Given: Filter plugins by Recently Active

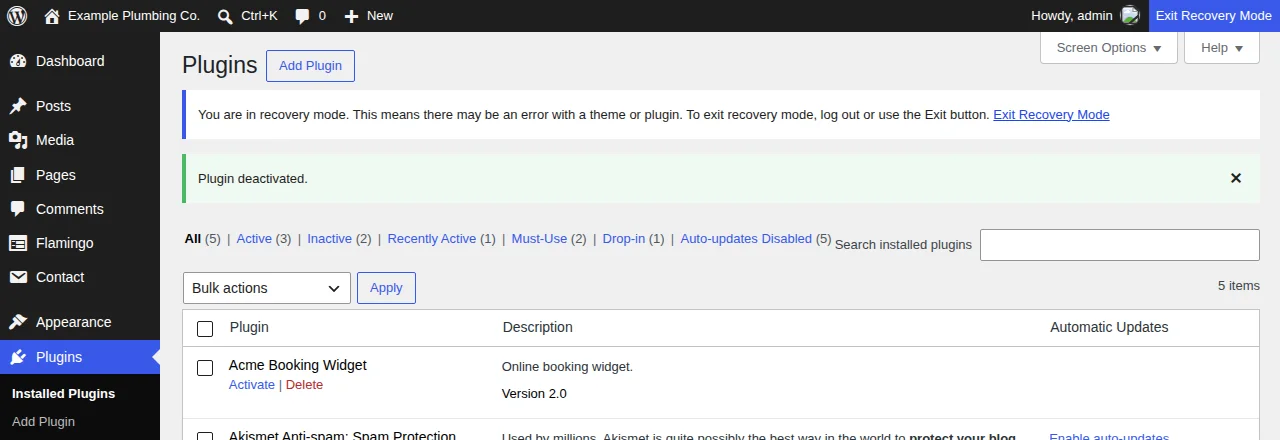Looking at the screenshot, I should (432, 239).
